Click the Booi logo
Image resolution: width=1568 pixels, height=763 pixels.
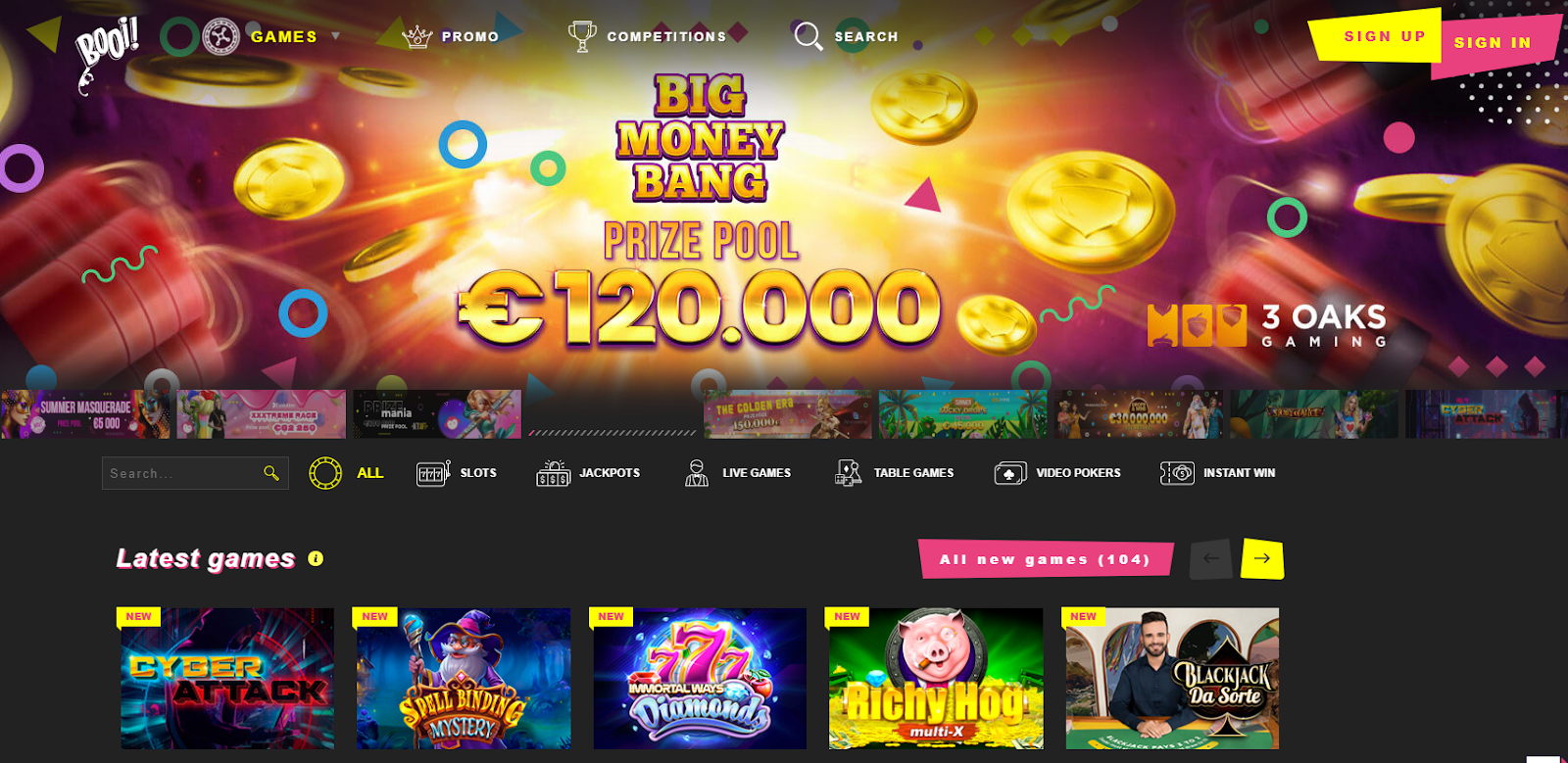106,54
